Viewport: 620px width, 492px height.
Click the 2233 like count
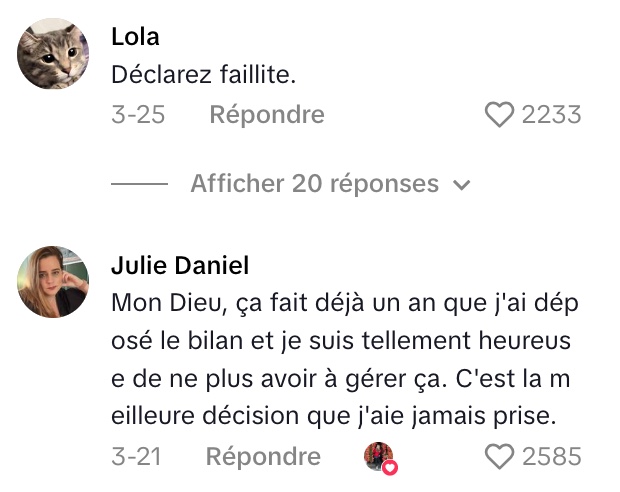pyautogui.click(x=551, y=115)
